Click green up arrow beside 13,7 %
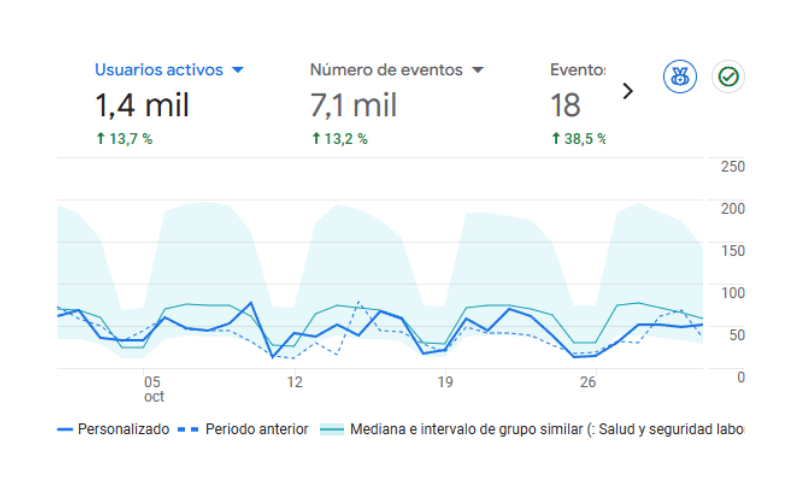Screen dimensions: 800x500 tap(100, 139)
